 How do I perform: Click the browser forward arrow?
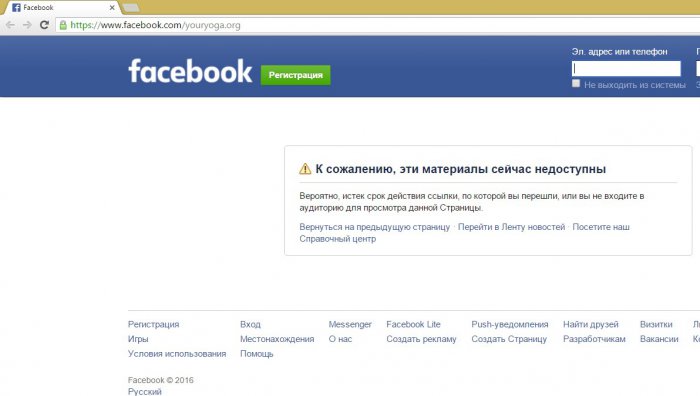[27, 25]
